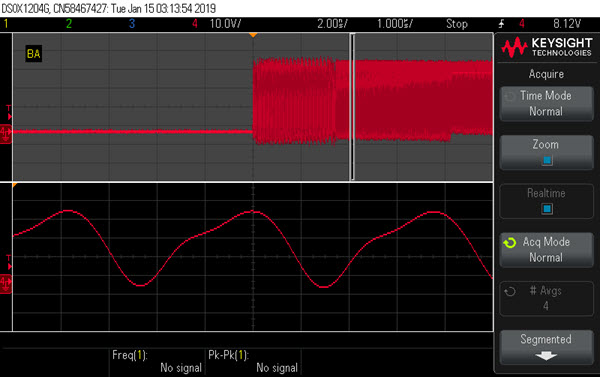Screen dimensions: 600x377
Task: Toggle the Zoom checkbox
Action: (x=547, y=160)
